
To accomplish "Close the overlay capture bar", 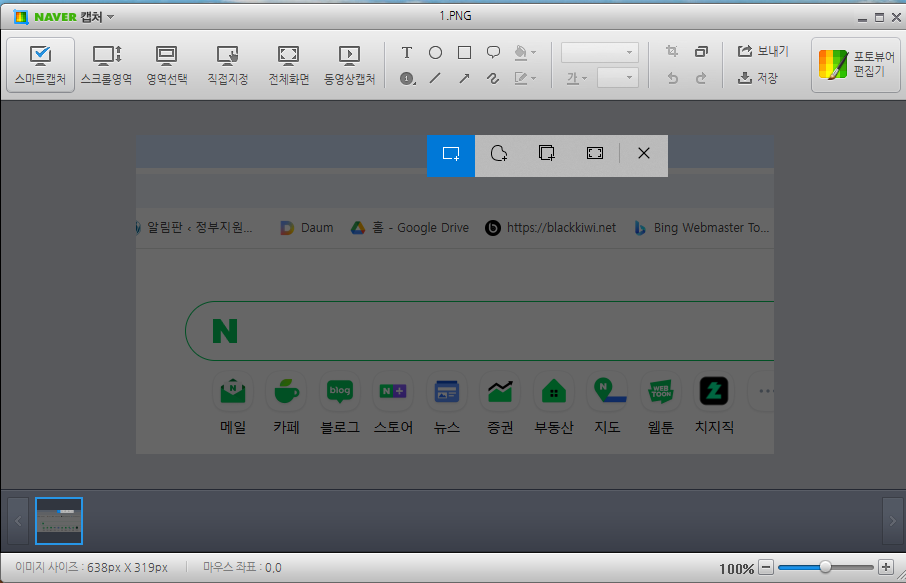I will [644, 154].
